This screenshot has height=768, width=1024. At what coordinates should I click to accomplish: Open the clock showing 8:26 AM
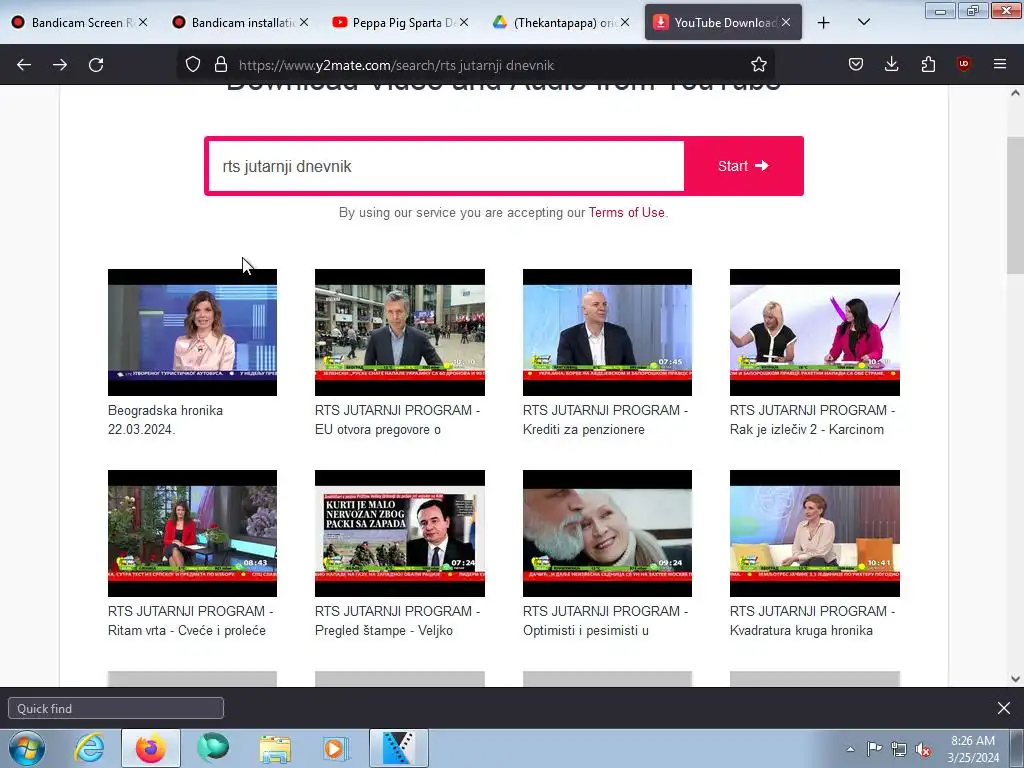click(973, 749)
